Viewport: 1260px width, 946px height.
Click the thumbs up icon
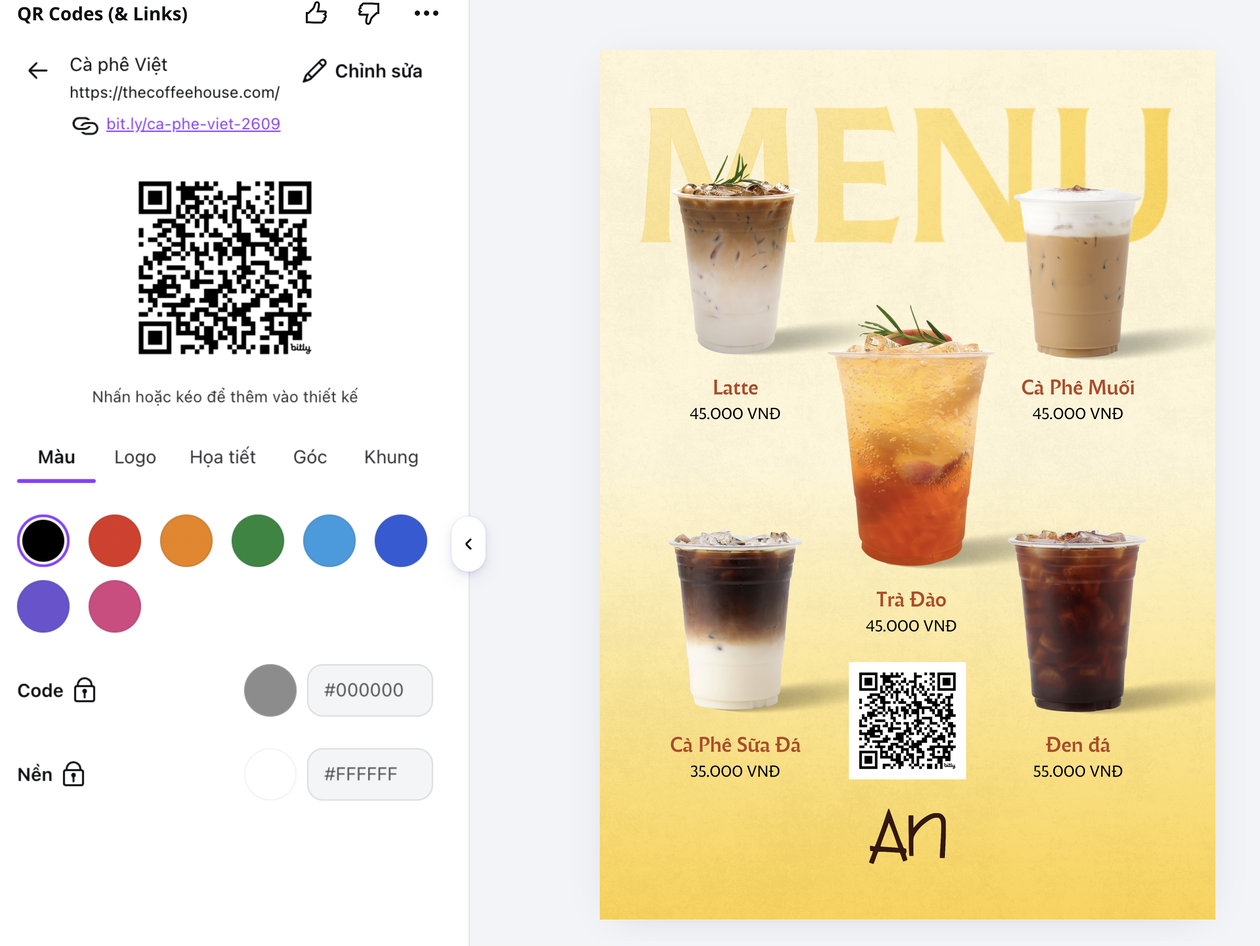coord(316,13)
